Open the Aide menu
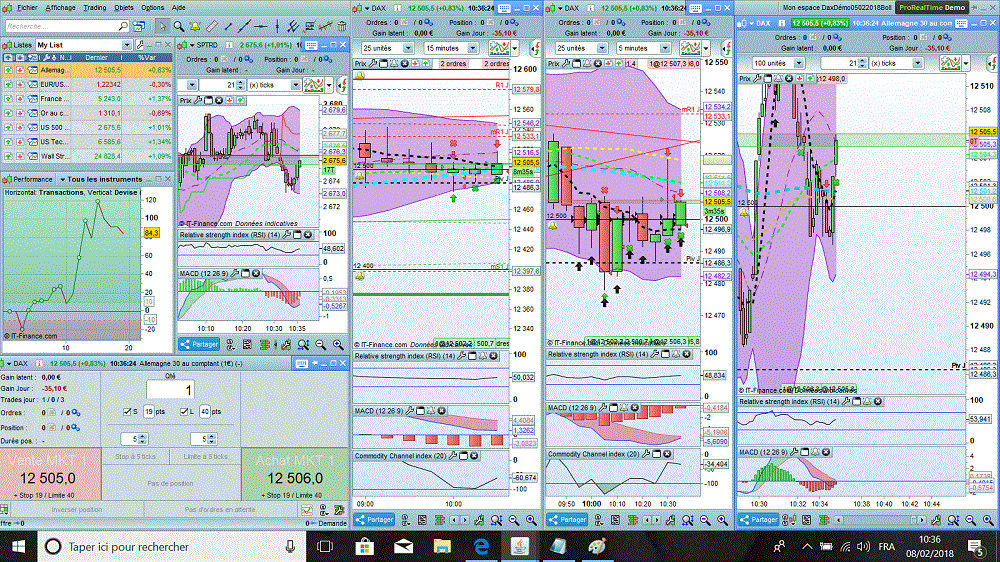Image resolution: width=1000 pixels, height=562 pixels. coord(179,8)
